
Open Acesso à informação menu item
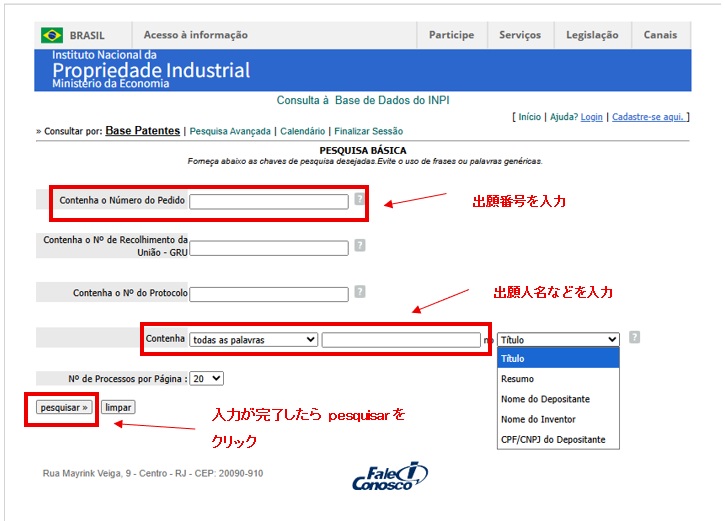click(x=196, y=35)
